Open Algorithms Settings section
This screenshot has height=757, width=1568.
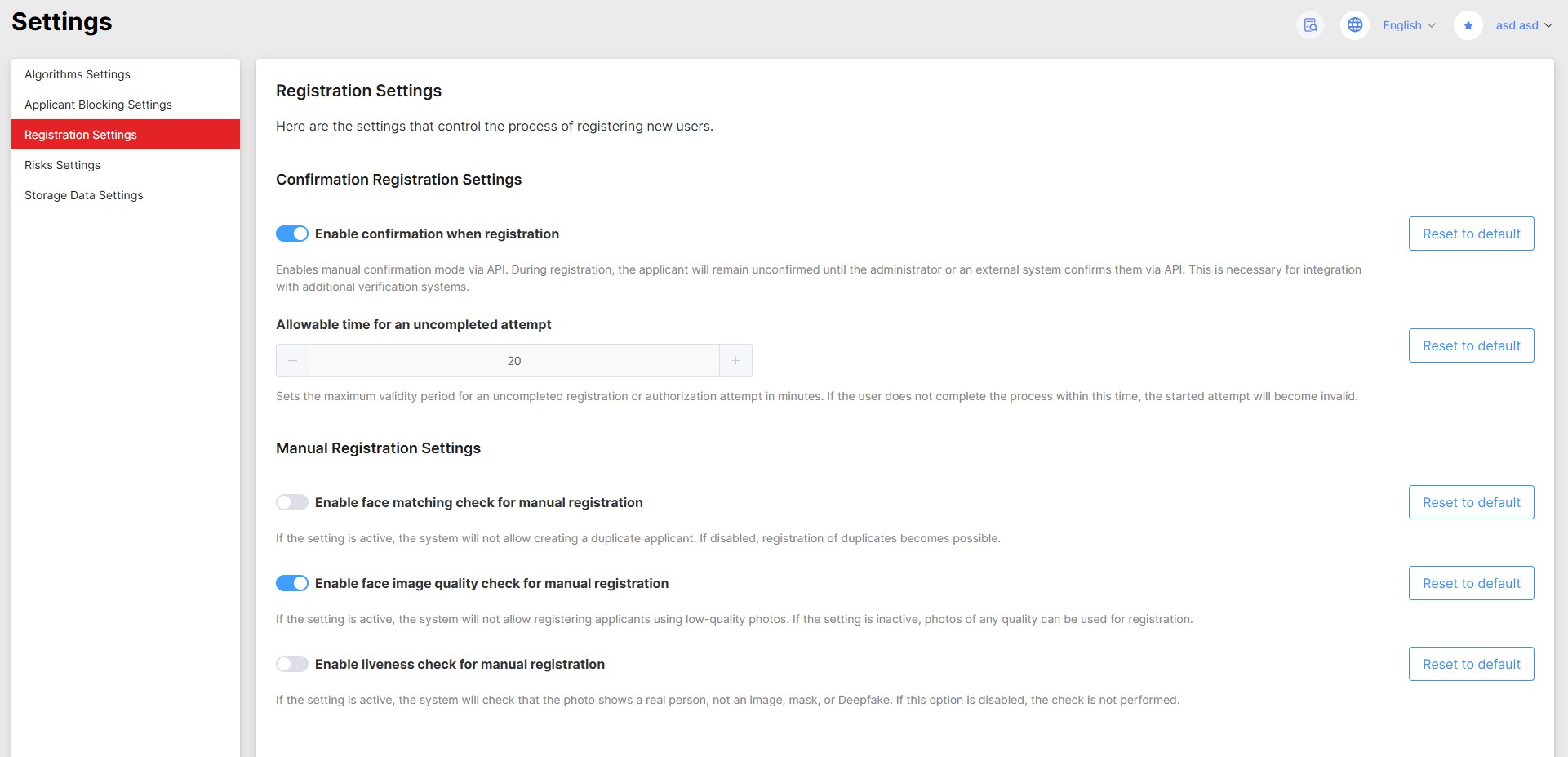pyautogui.click(x=78, y=74)
